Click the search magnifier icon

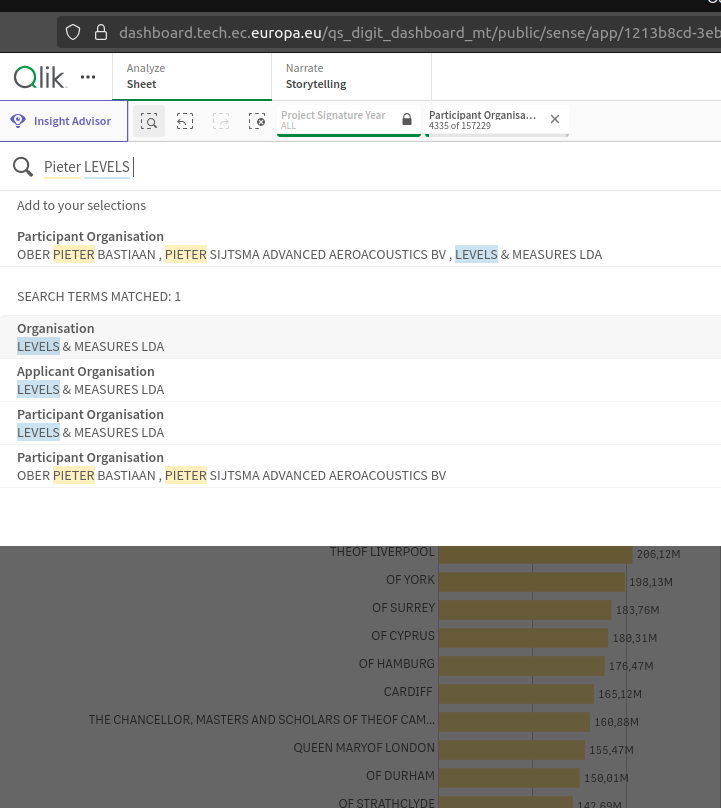tap(23, 167)
